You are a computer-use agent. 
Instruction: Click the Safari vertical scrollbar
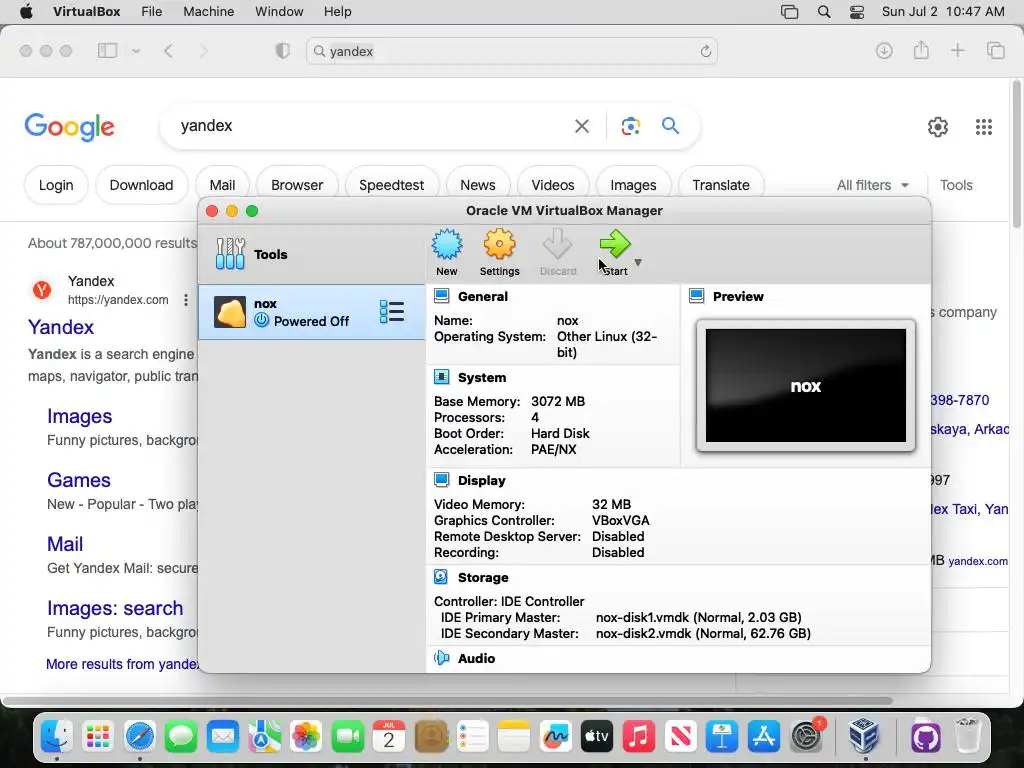pyautogui.click(x=1017, y=153)
